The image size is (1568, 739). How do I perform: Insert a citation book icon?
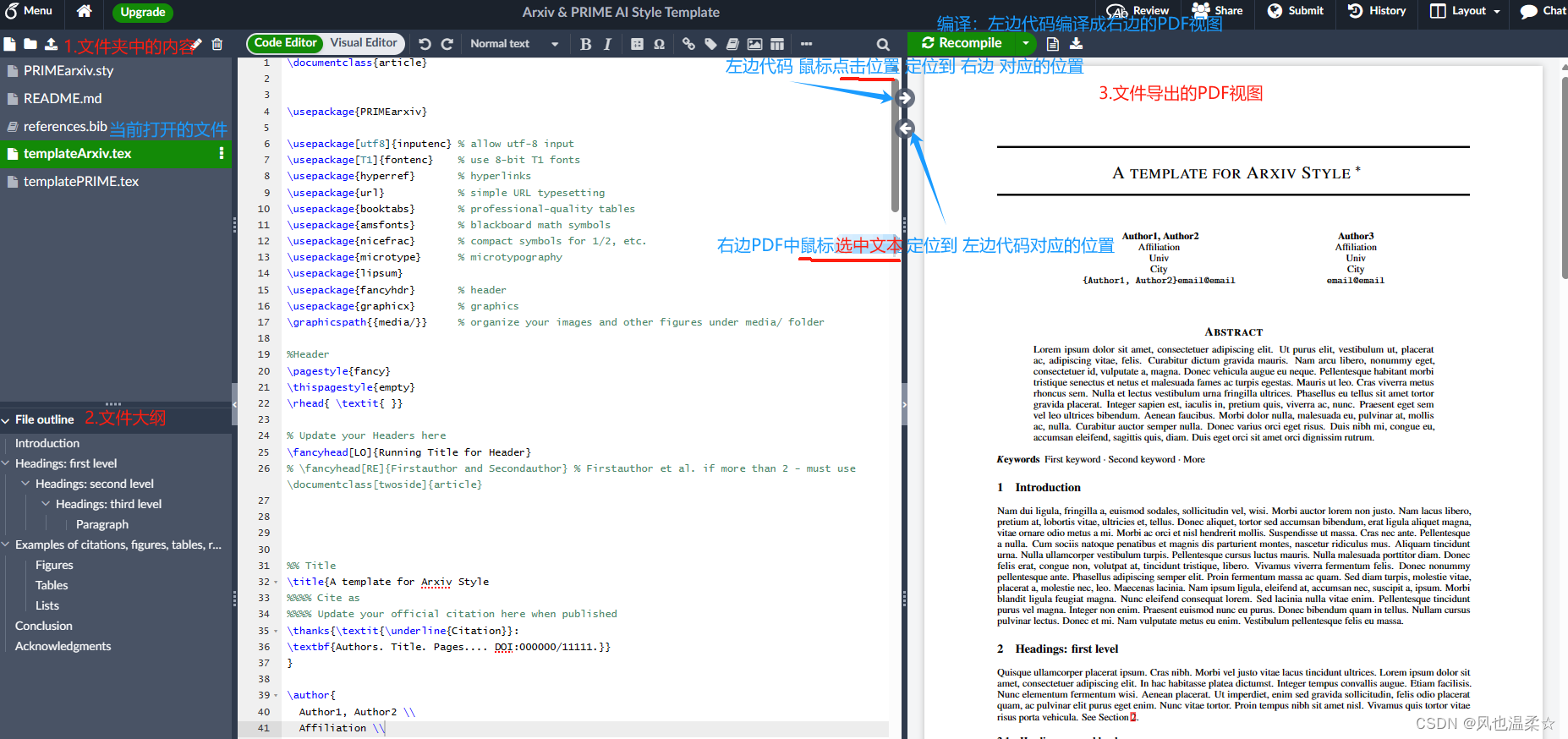pos(732,44)
